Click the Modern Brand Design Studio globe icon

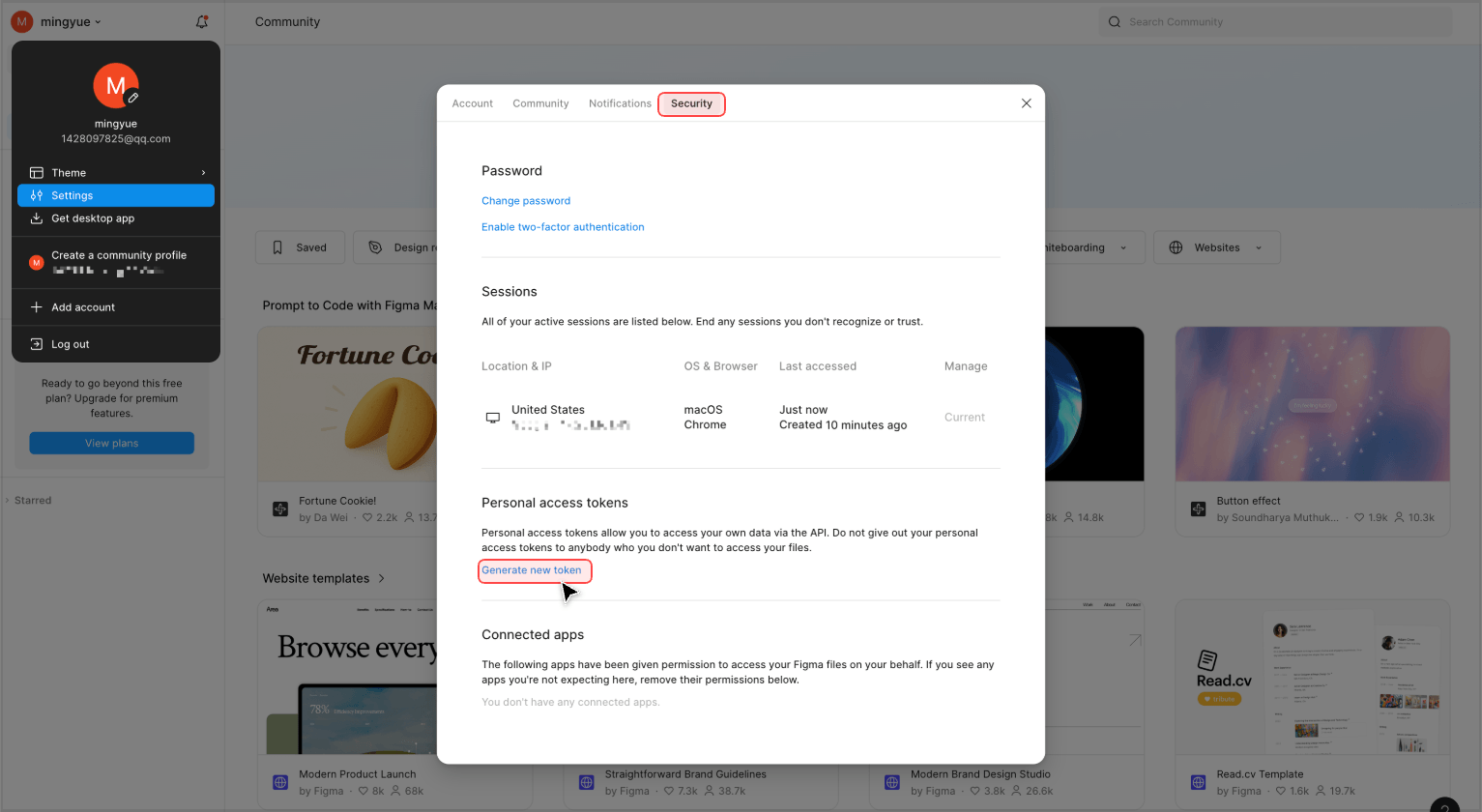tap(891, 782)
